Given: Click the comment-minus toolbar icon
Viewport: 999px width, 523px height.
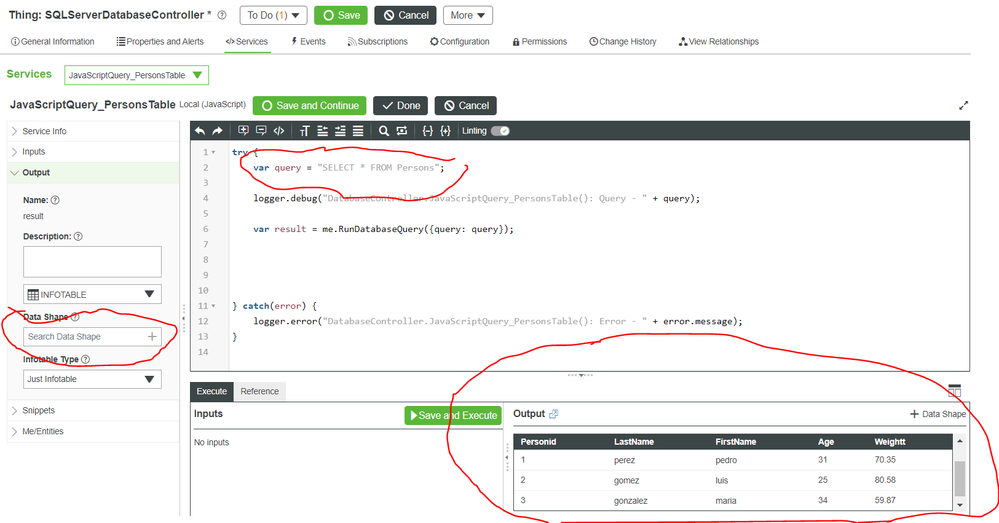Looking at the screenshot, I should [x=261, y=131].
